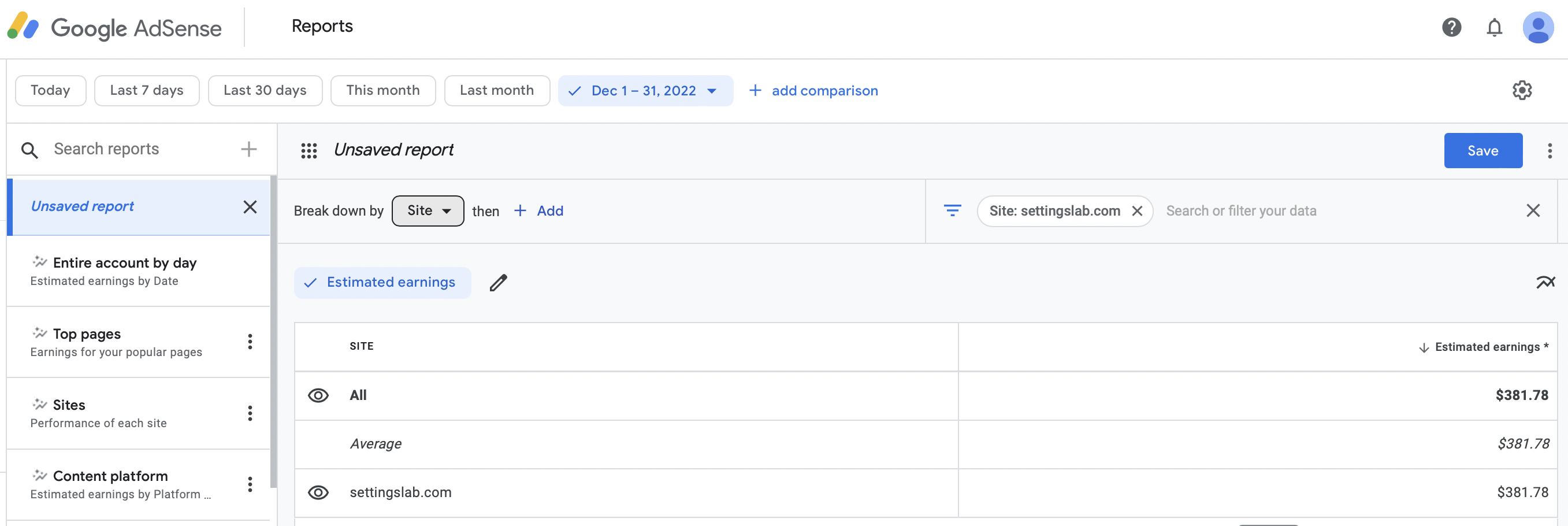Click the Content platform sparkline icon
1568x526 pixels.
point(39,475)
